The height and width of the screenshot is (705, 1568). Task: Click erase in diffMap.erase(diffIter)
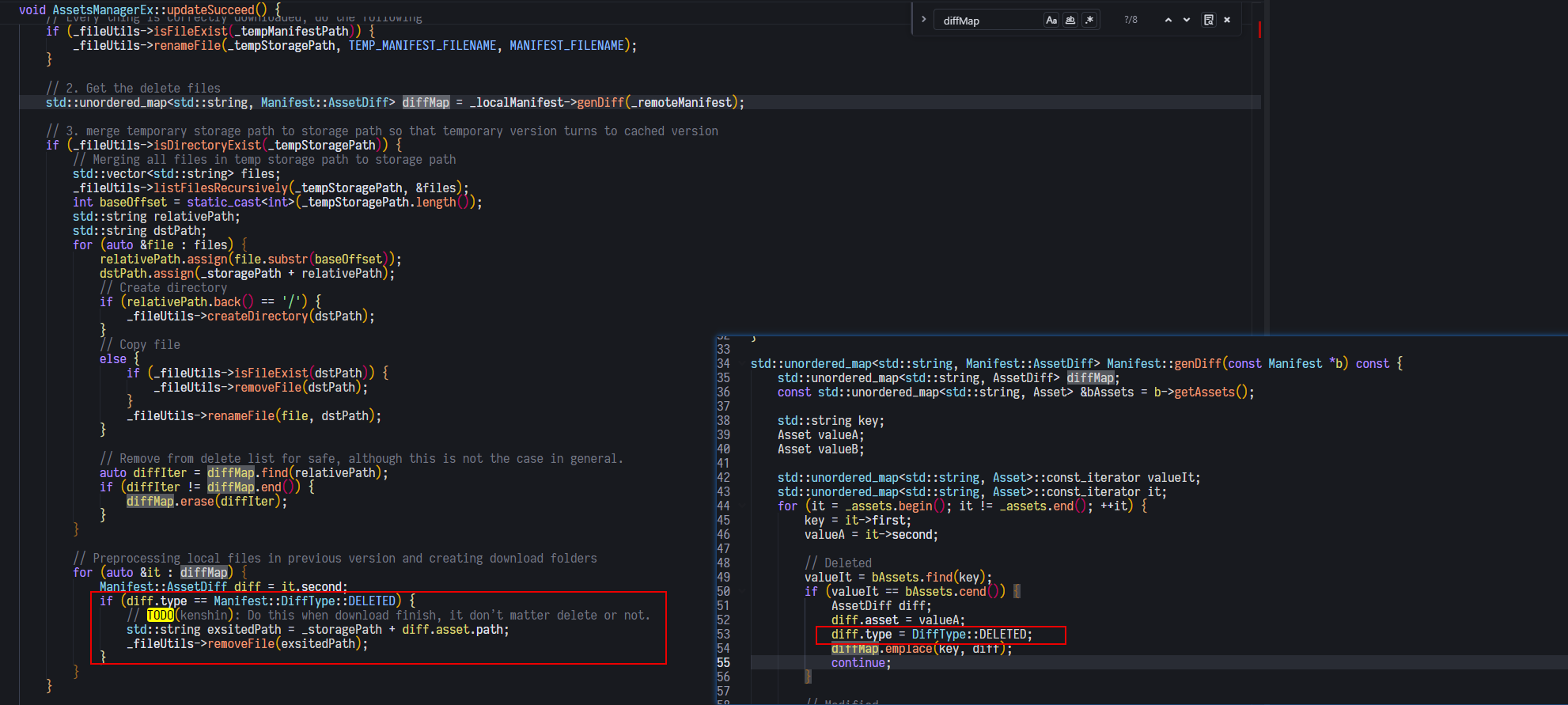coord(197,502)
